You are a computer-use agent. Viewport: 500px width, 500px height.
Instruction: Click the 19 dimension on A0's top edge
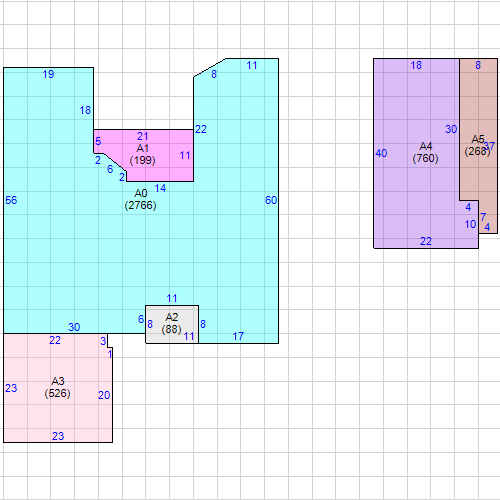click(48, 74)
